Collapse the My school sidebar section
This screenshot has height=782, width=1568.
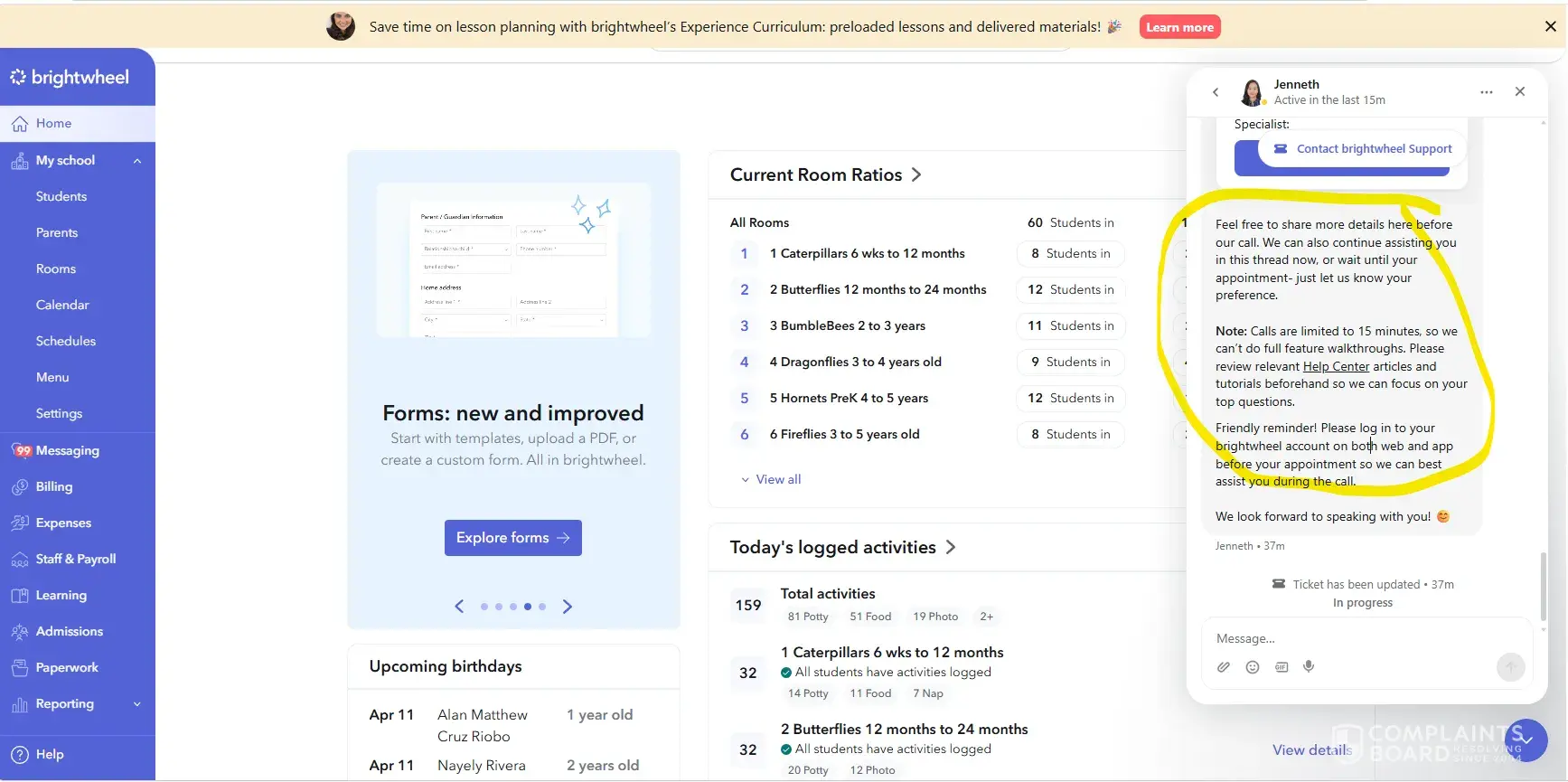[x=137, y=161]
